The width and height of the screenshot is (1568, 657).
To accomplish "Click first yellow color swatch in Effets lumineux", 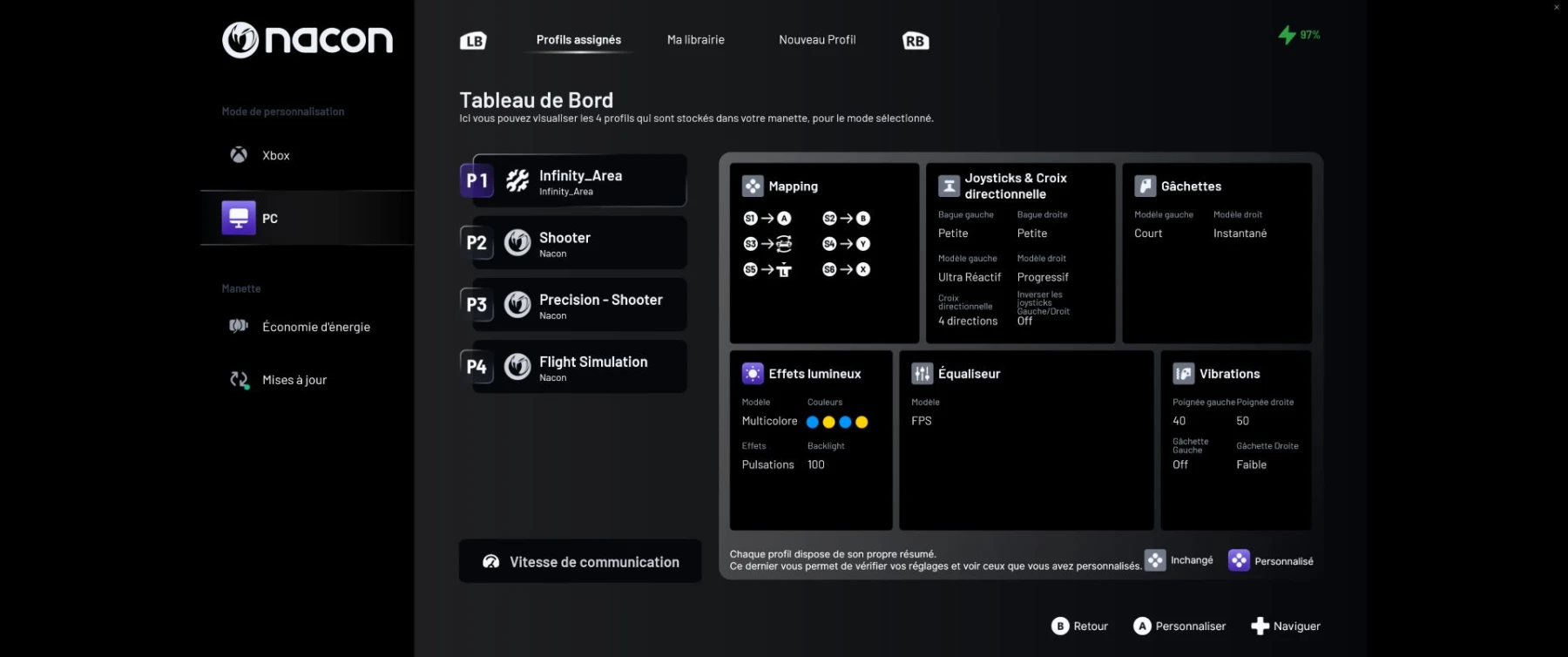I will 829,422.
